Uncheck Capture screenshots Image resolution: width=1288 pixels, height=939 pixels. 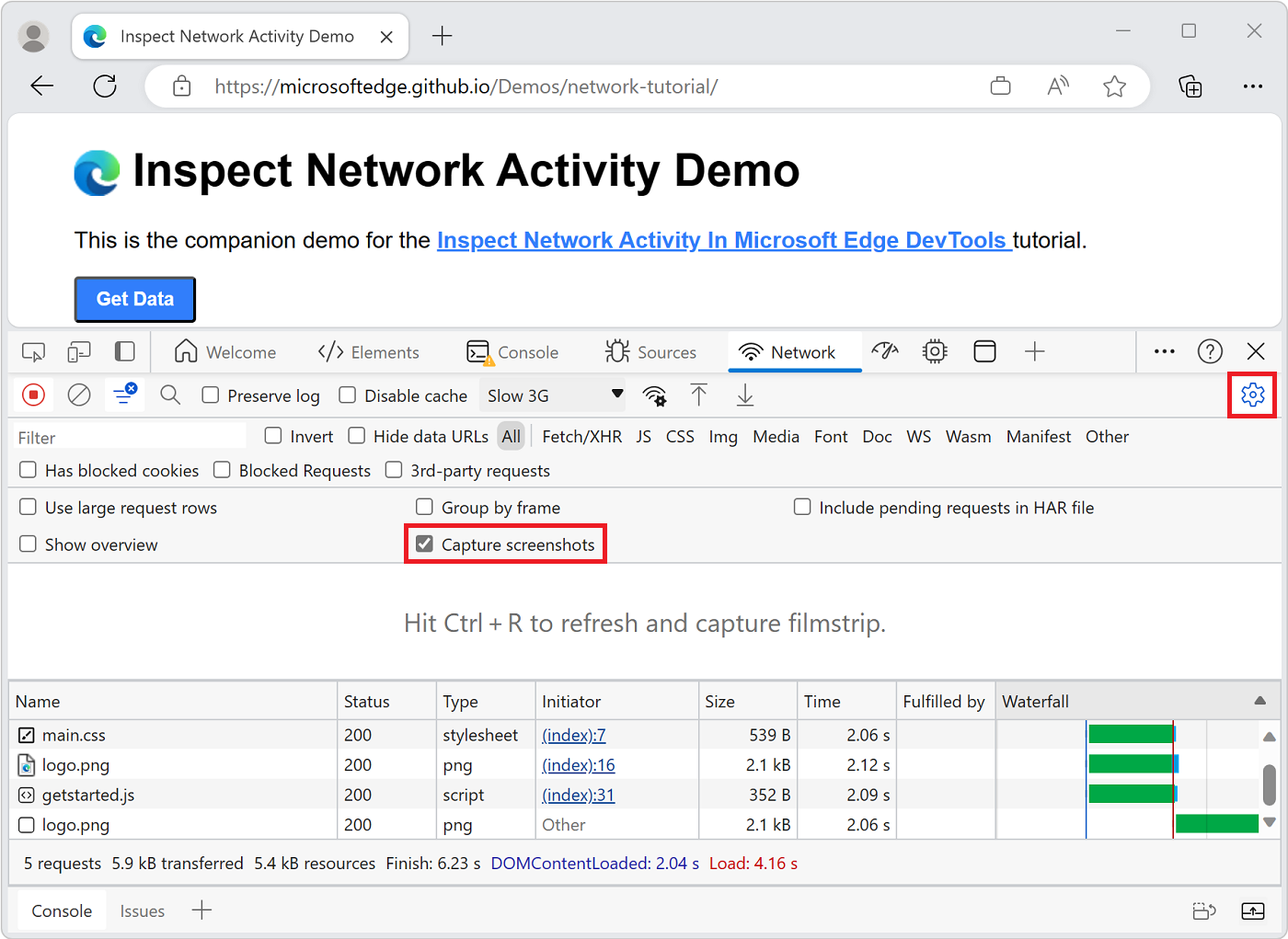click(424, 544)
